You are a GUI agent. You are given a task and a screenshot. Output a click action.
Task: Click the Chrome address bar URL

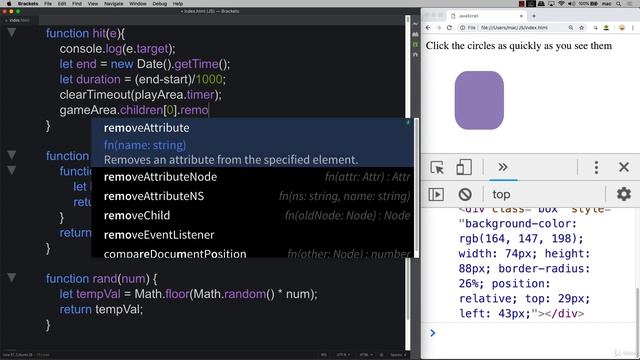point(514,28)
